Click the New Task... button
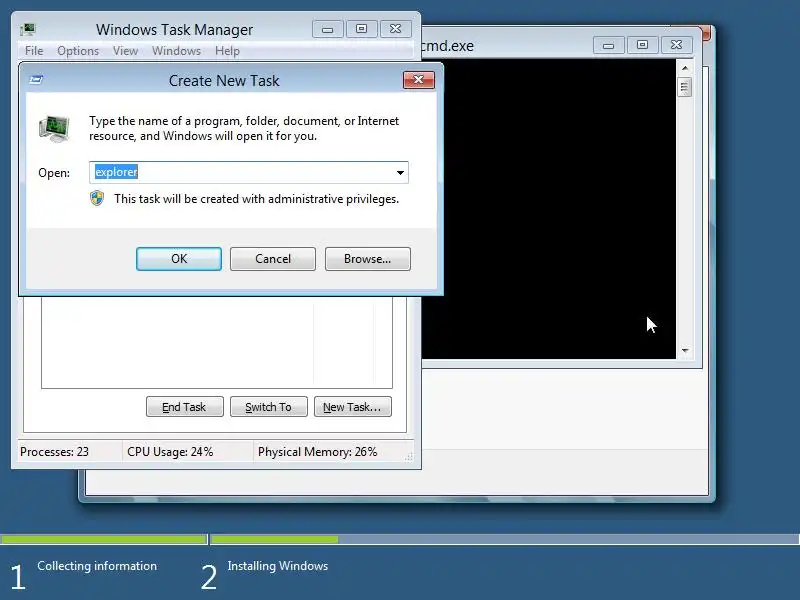800x600 pixels. (x=353, y=407)
